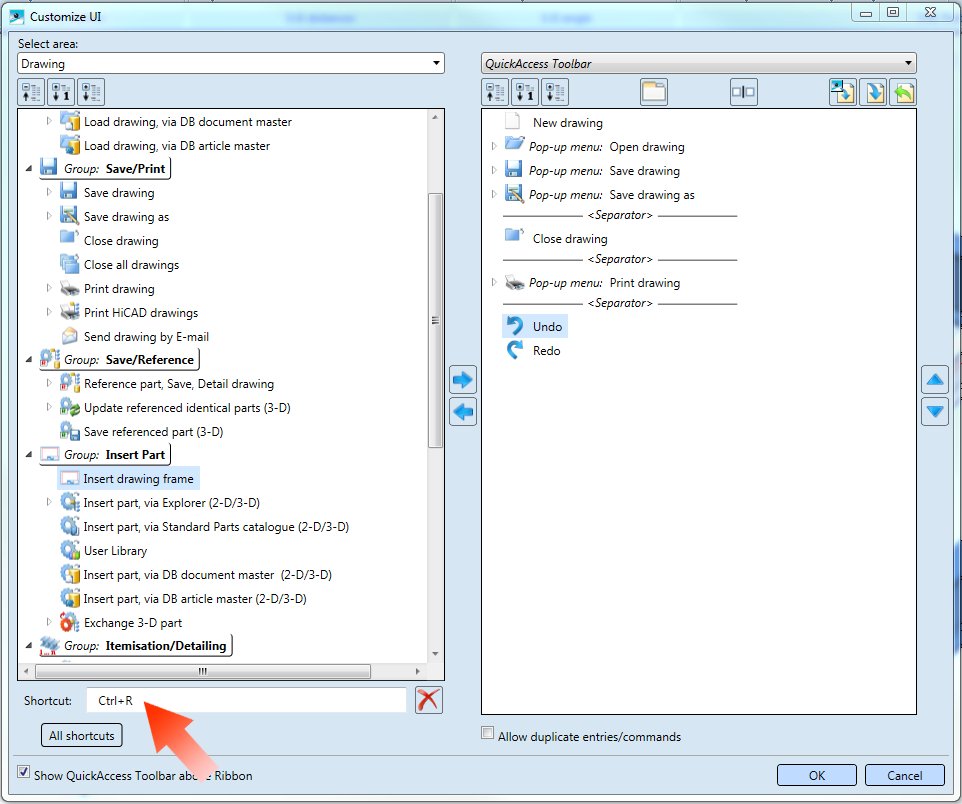Toggle Show QuickAccess Toolbar above Ribbon checkbox
Screen dimensions: 962x804
pos(24,771)
